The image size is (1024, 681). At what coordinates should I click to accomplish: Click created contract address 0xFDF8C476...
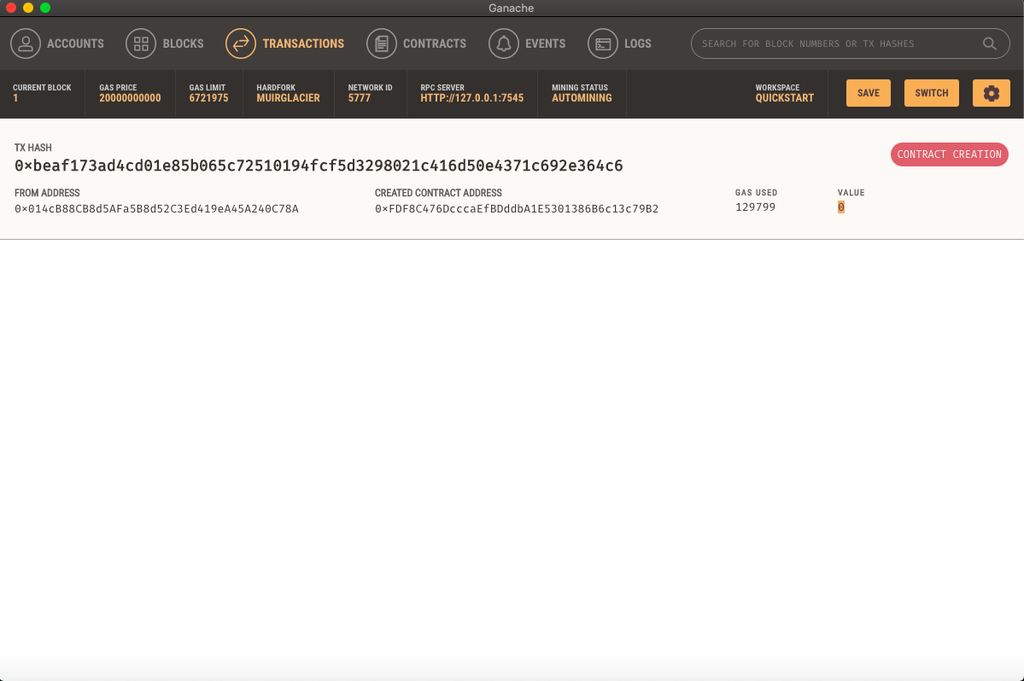(517, 209)
